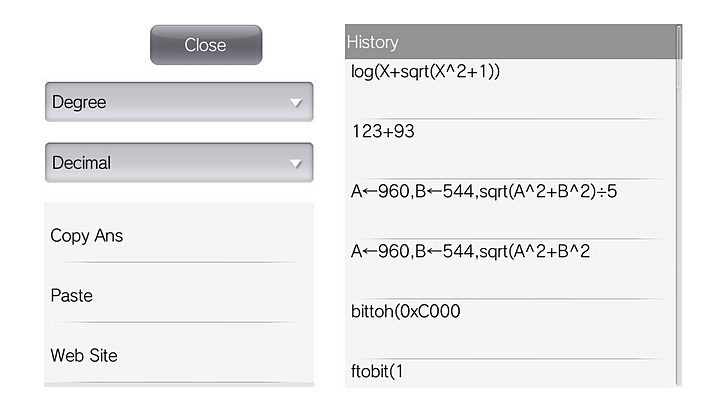Screen dimensions: 720x408
Task: Click the word Decimal in the format selector
Action: pyautogui.click(x=81, y=162)
